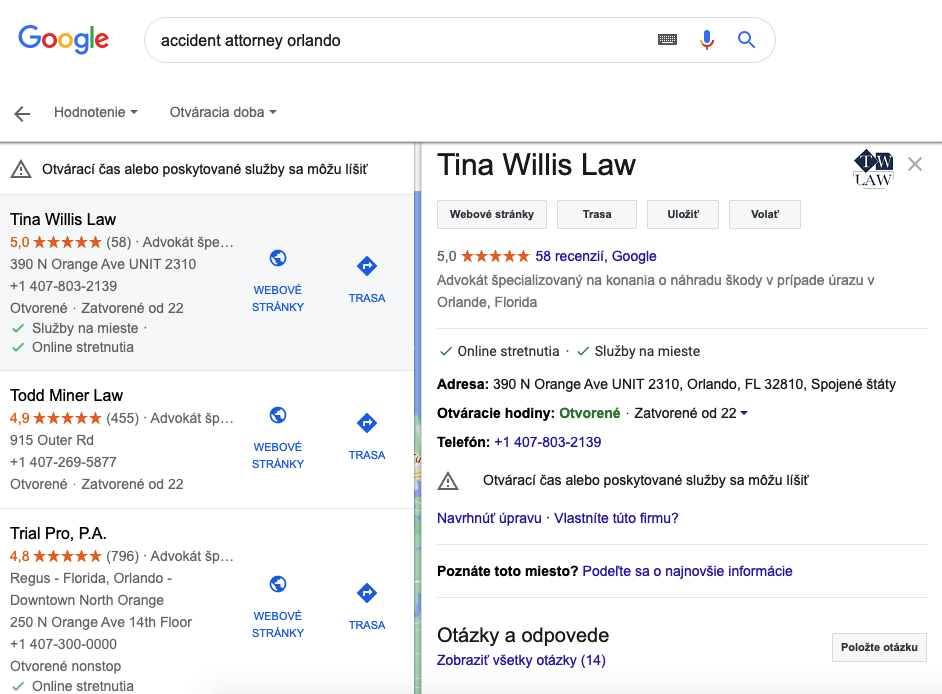
Task: Click the blue search magnifier icon
Action: click(x=746, y=40)
